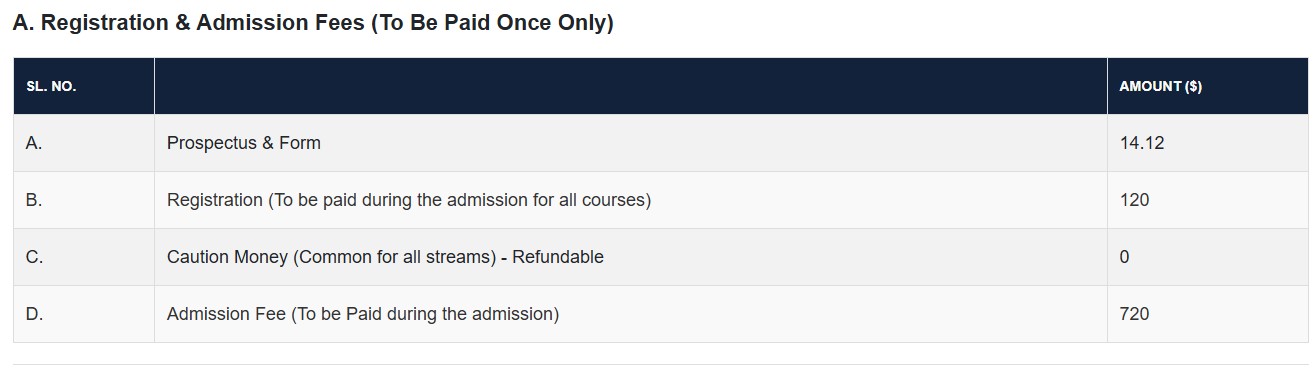The height and width of the screenshot is (371, 1314).
Task: Click the text '(Common for all streams)'
Action: [x=395, y=257]
